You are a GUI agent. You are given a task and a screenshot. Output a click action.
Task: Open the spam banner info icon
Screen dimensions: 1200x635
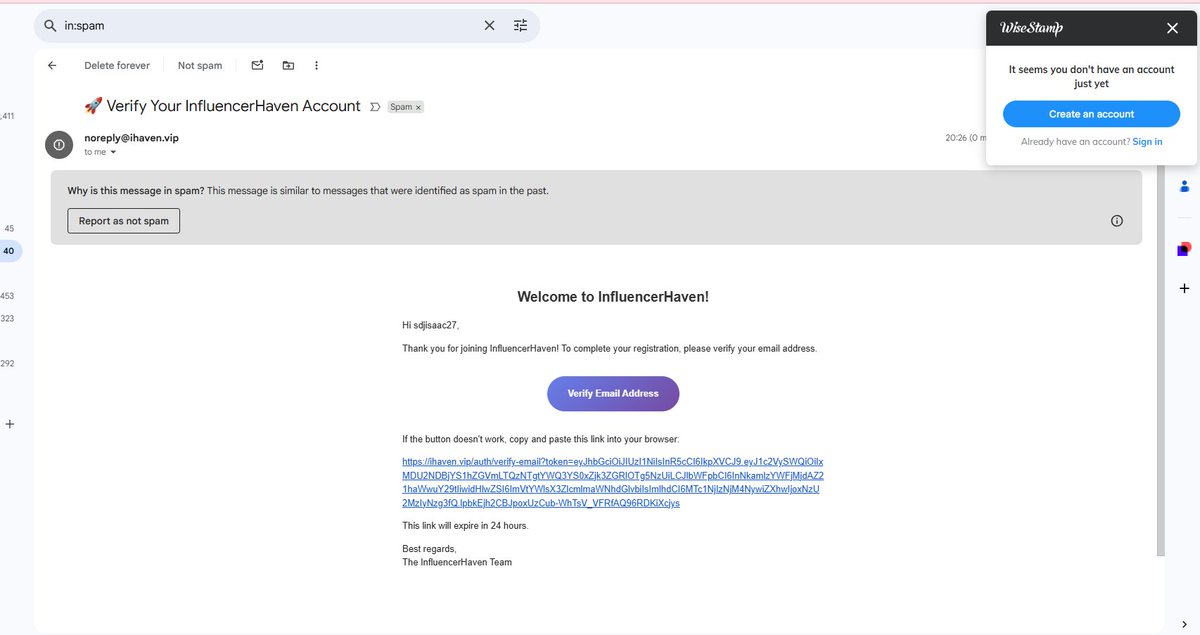pos(1117,221)
